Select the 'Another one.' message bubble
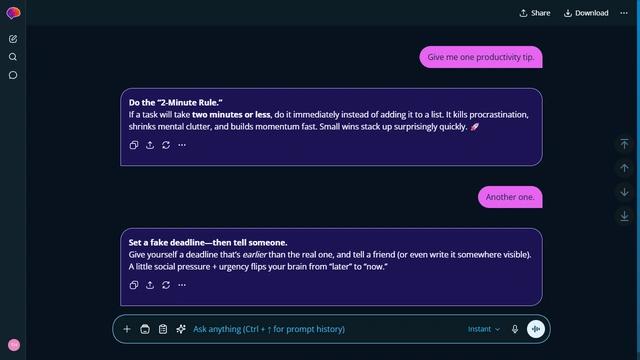This screenshot has width=640, height=360. click(510, 197)
